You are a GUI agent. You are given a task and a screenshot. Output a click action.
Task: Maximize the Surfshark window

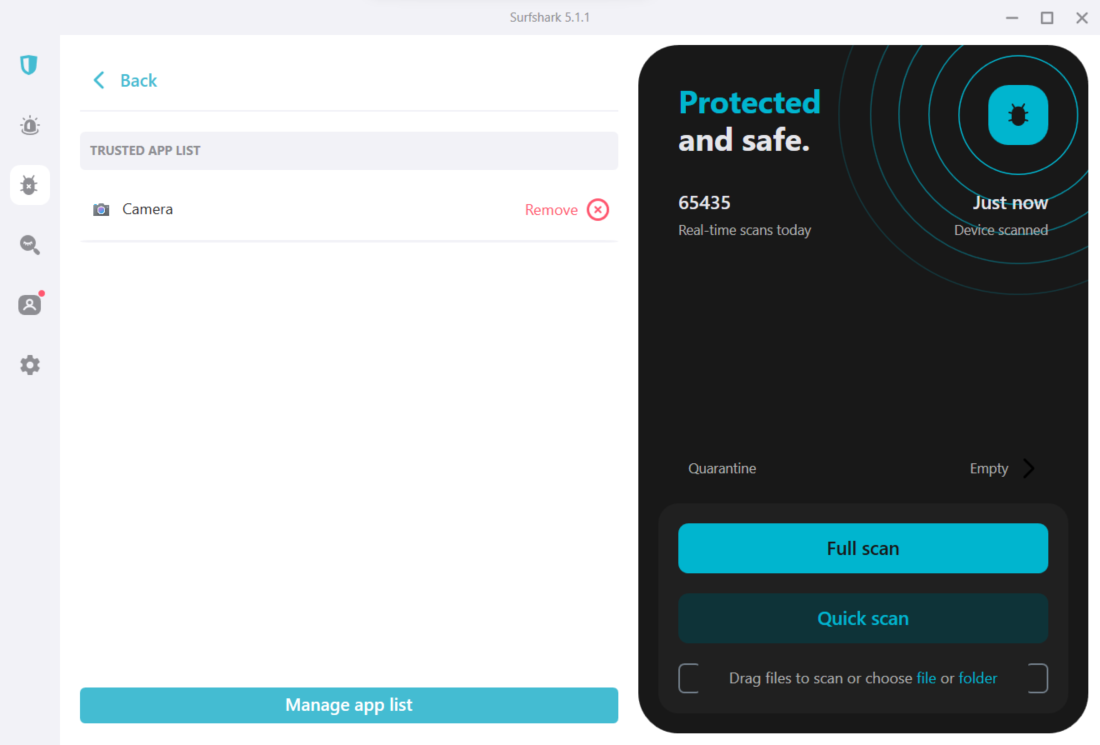tap(1047, 18)
